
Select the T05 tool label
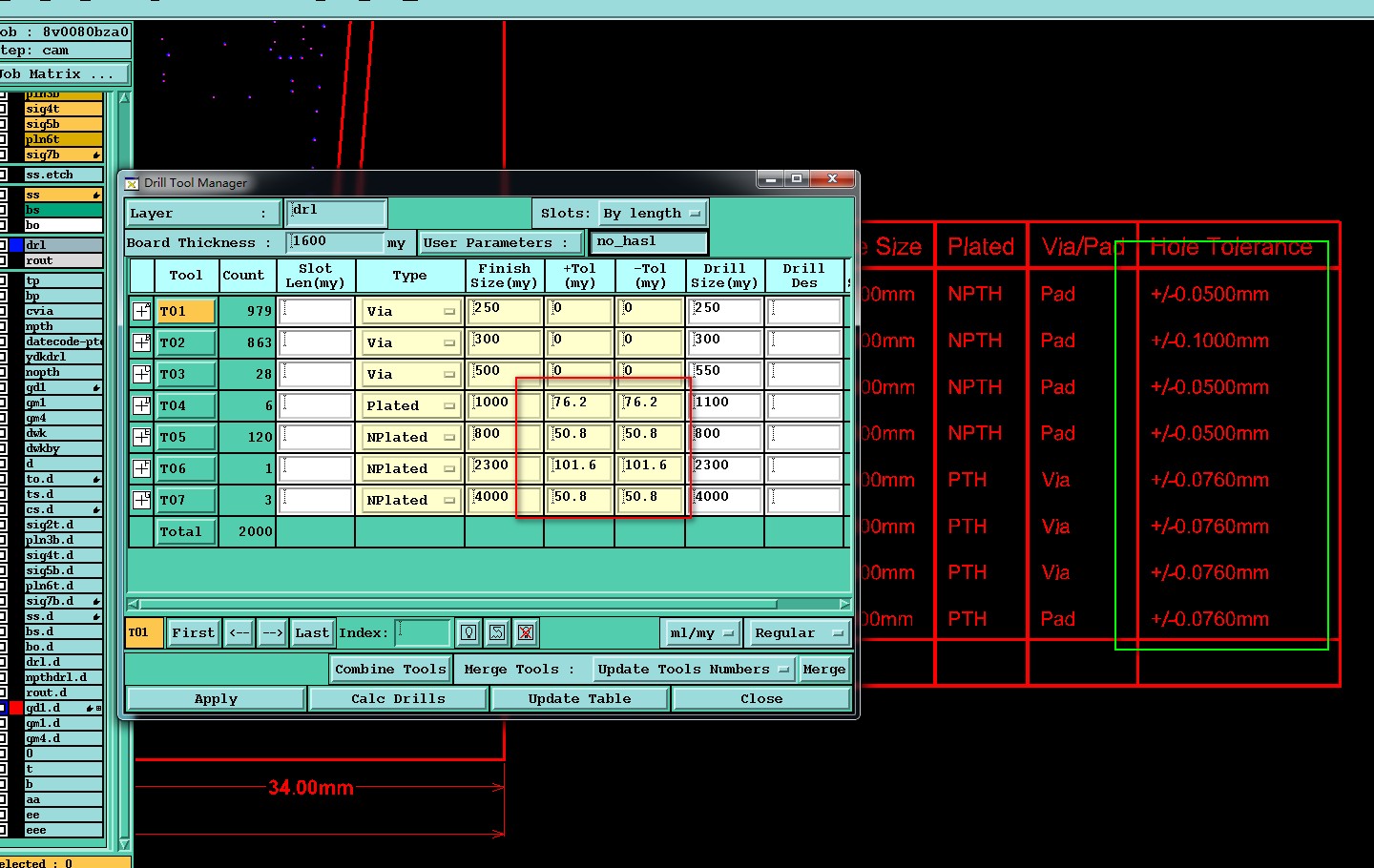tap(187, 437)
